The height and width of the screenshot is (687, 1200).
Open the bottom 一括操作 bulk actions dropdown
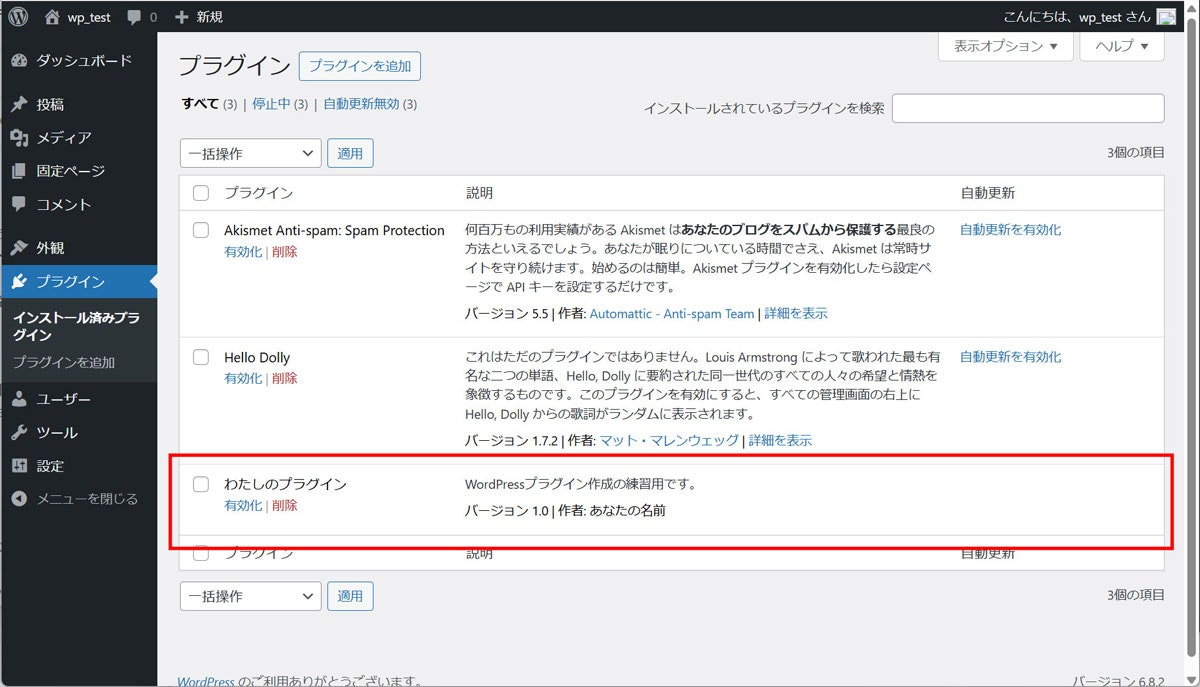[x=251, y=596]
